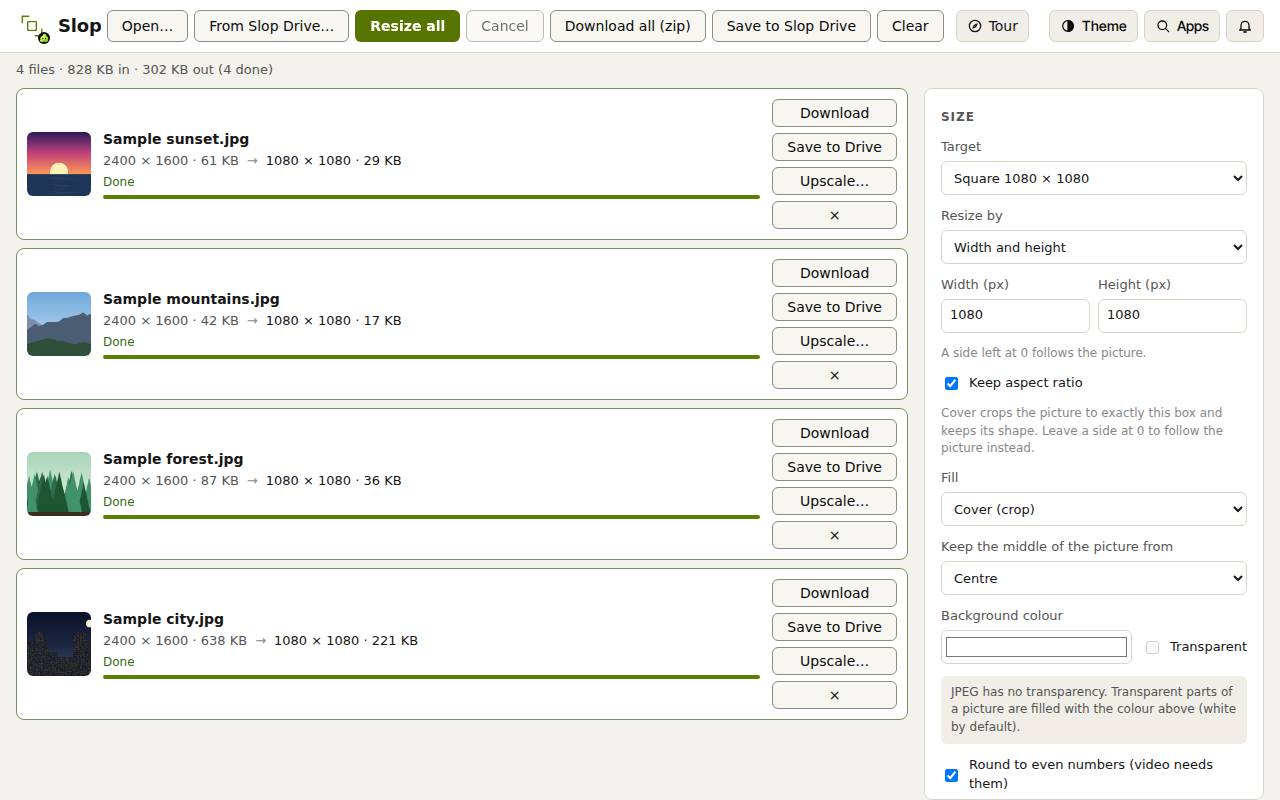Toggle the Keep aspect ratio checkbox
Image resolution: width=1280 pixels, height=800 pixels.
click(x=951, y=383)
